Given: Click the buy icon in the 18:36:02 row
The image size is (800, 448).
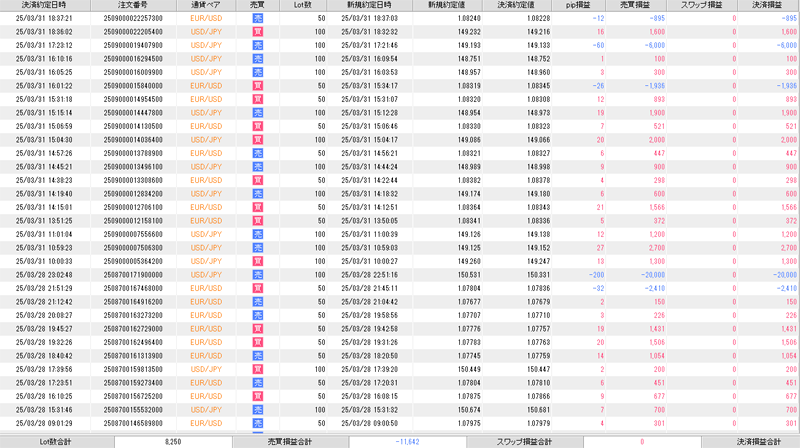Looking at the screenshot, I should (258, 32).
